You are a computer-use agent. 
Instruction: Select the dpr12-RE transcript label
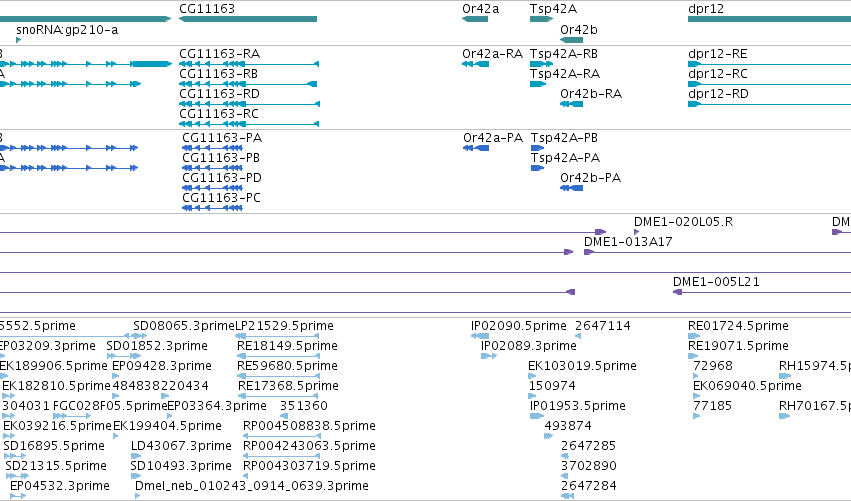(717, 54)
